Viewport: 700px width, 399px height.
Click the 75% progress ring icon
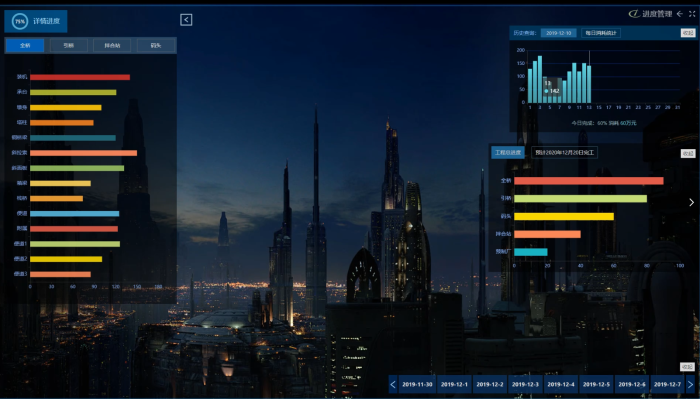(x=20, y=21)
